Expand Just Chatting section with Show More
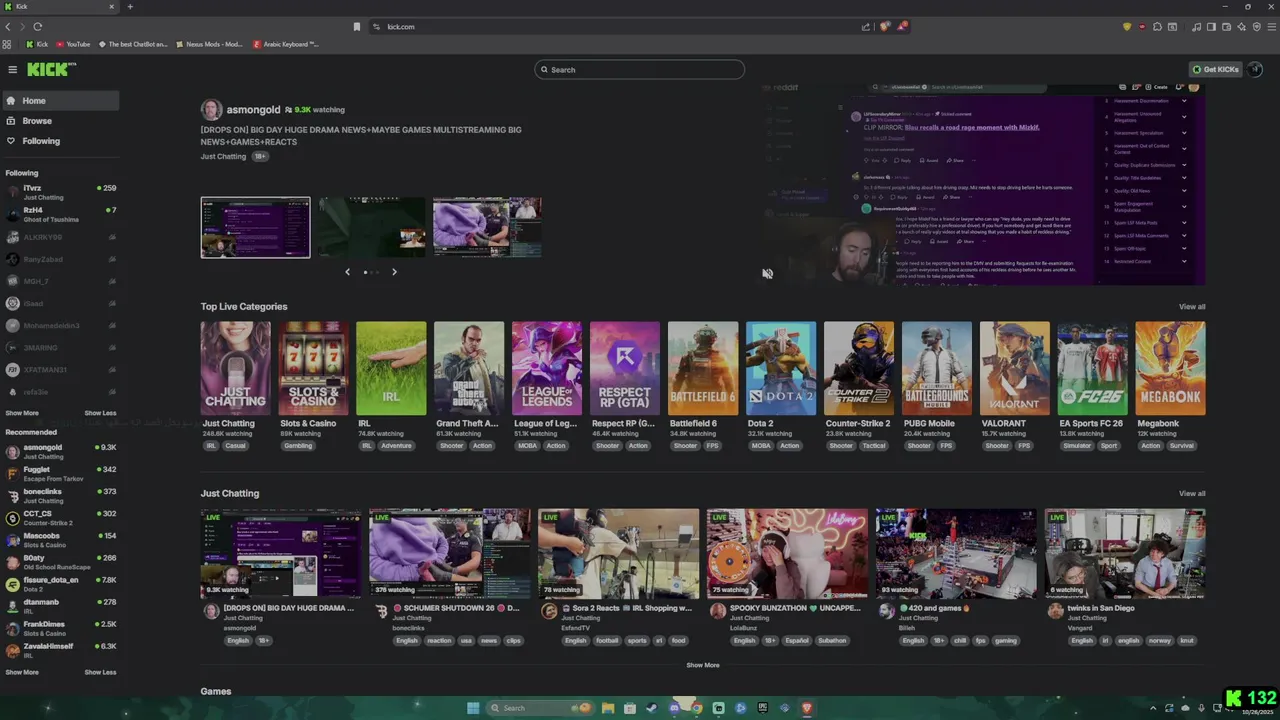Image resolution: width=1280 pixels, height=720 pixels. point(703,665)
